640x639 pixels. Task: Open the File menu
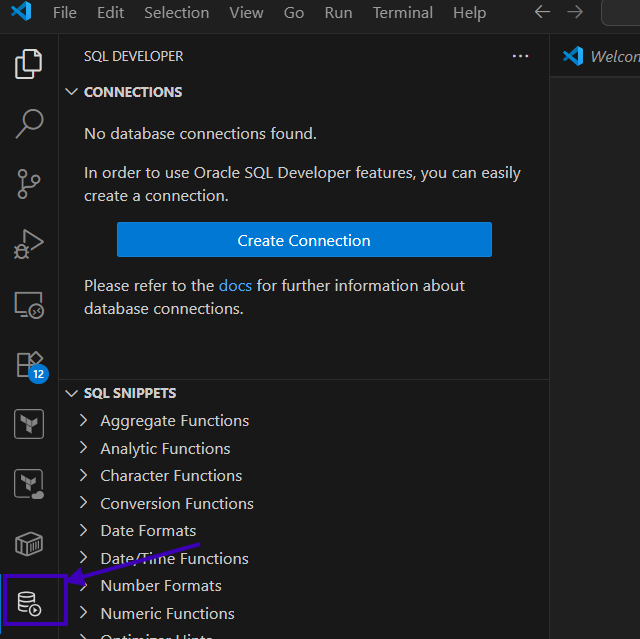pos(64,13)
